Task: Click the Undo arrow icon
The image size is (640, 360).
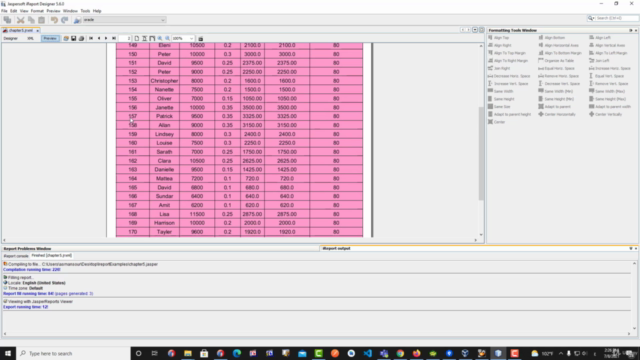Action: click(54, 20)
